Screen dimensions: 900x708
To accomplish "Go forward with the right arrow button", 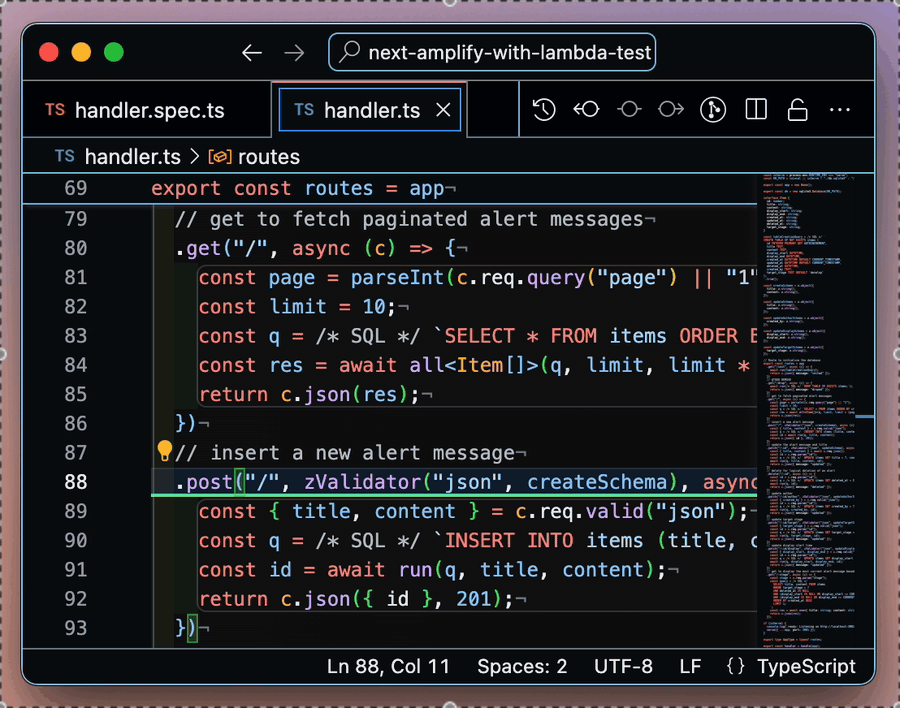I will 294,53.
